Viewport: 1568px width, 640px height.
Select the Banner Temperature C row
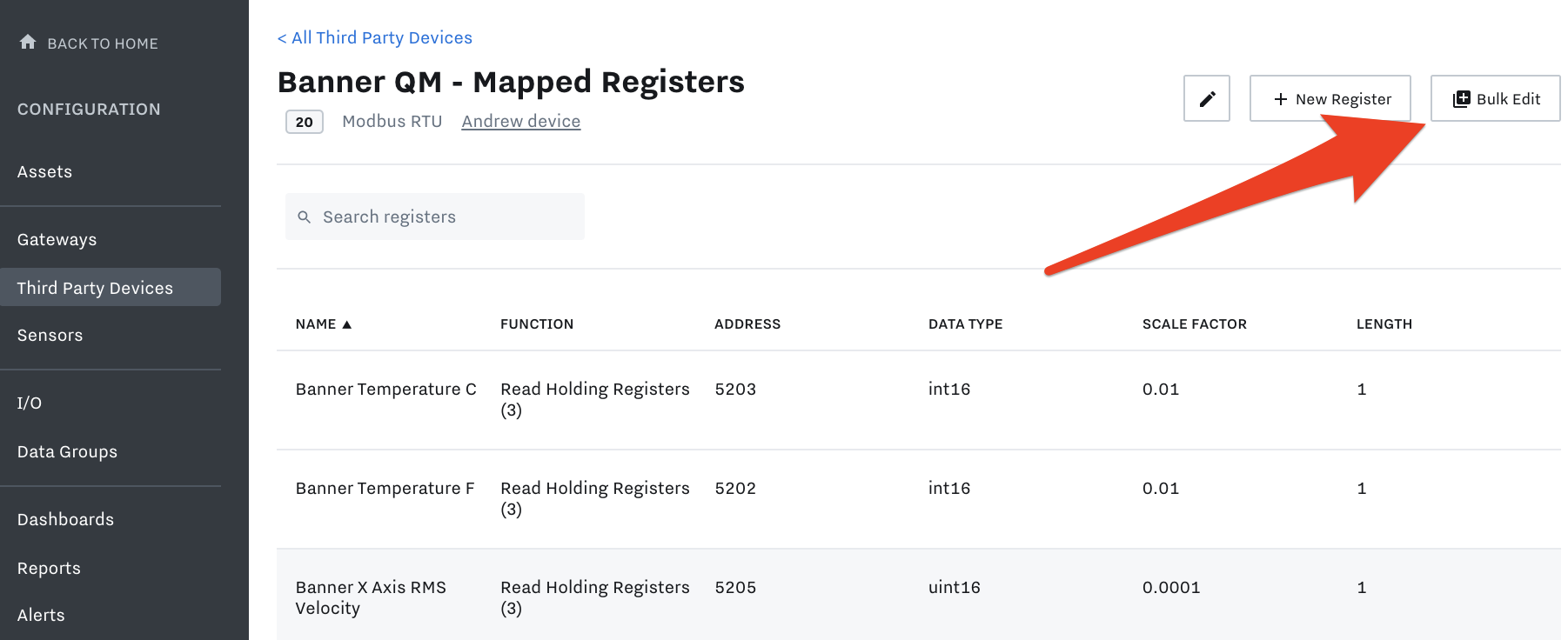coord(385,389)
